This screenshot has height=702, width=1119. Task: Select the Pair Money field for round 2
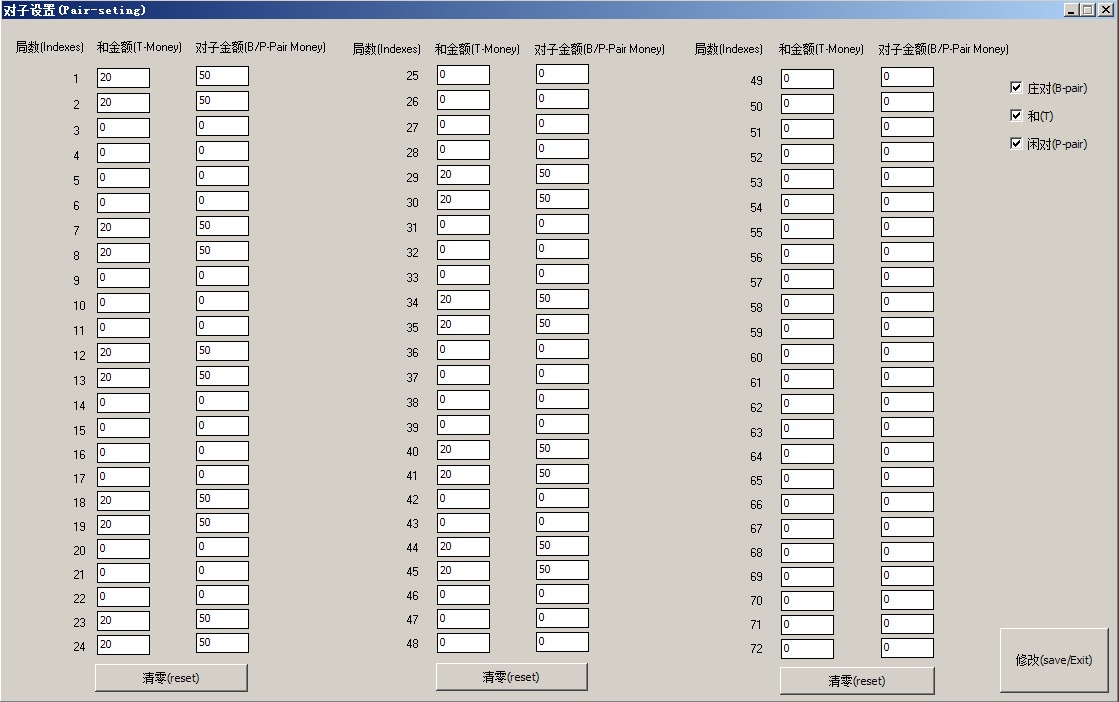[x=222, y=102]
